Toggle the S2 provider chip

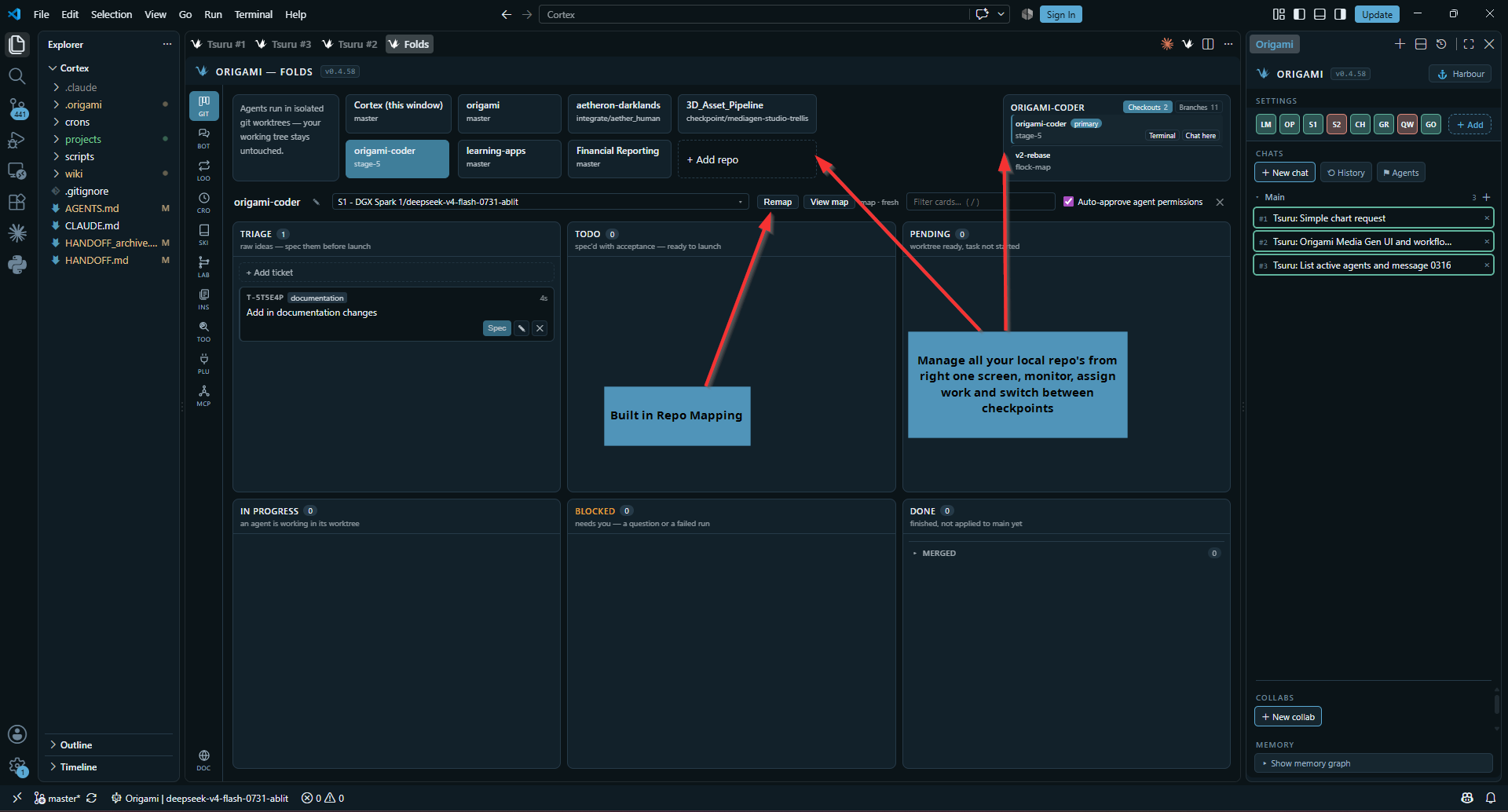coord(1337,124)
